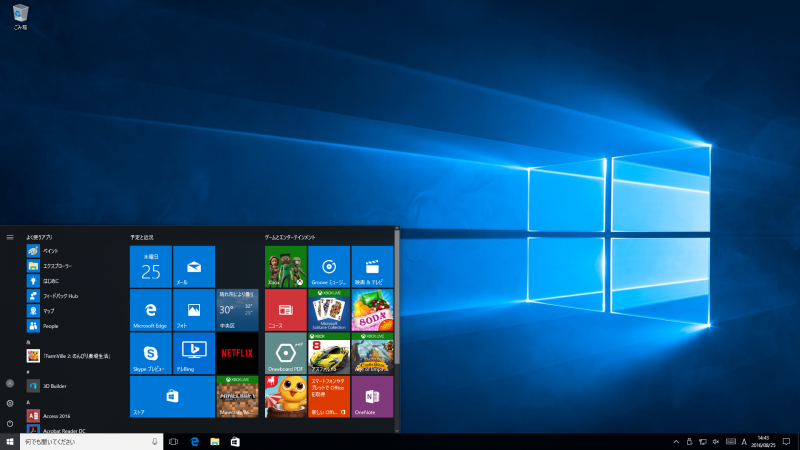Click the USB safely remove tray icon
Viewport: 800px width, 450px height.
689,442
